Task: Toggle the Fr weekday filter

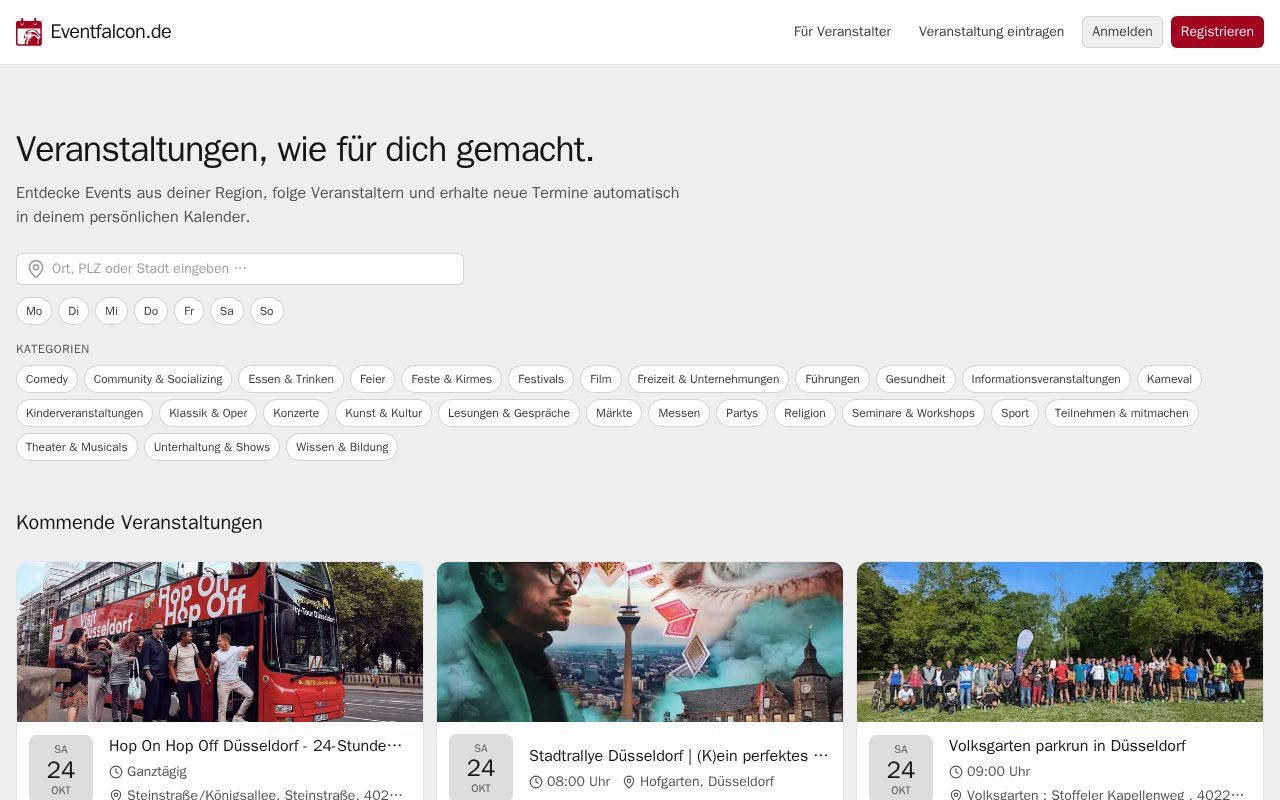Action: click(189, 311)
